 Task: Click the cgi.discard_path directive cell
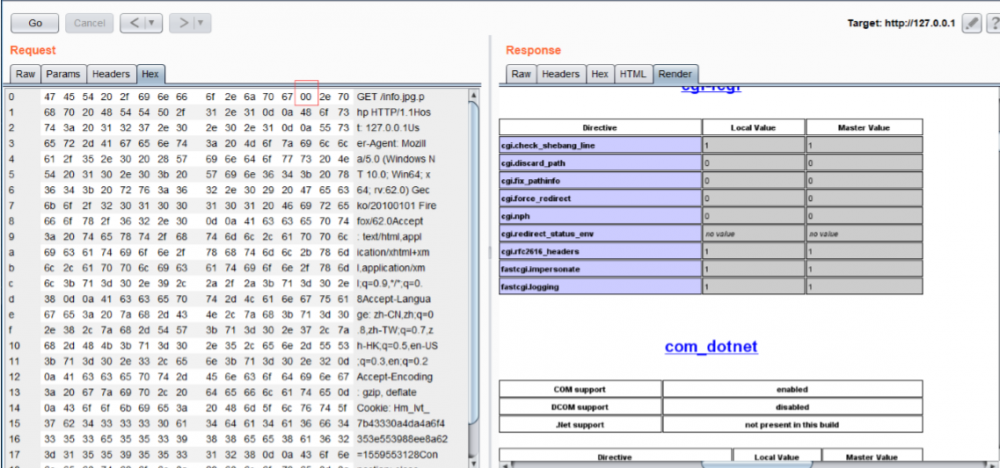click(x=599, y=163)
